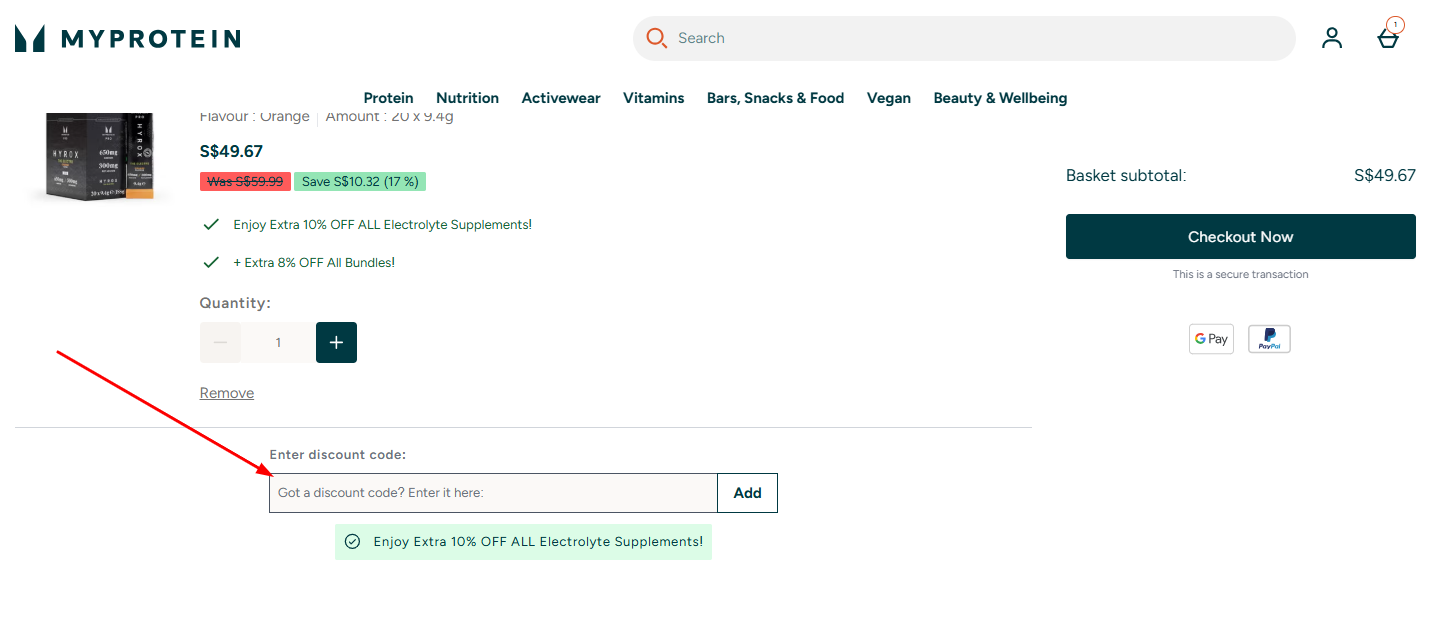The width and height of the screenshot is (1447, 619).
Task: Pay with the PayPal icon
Action: tap(1269, 339)
